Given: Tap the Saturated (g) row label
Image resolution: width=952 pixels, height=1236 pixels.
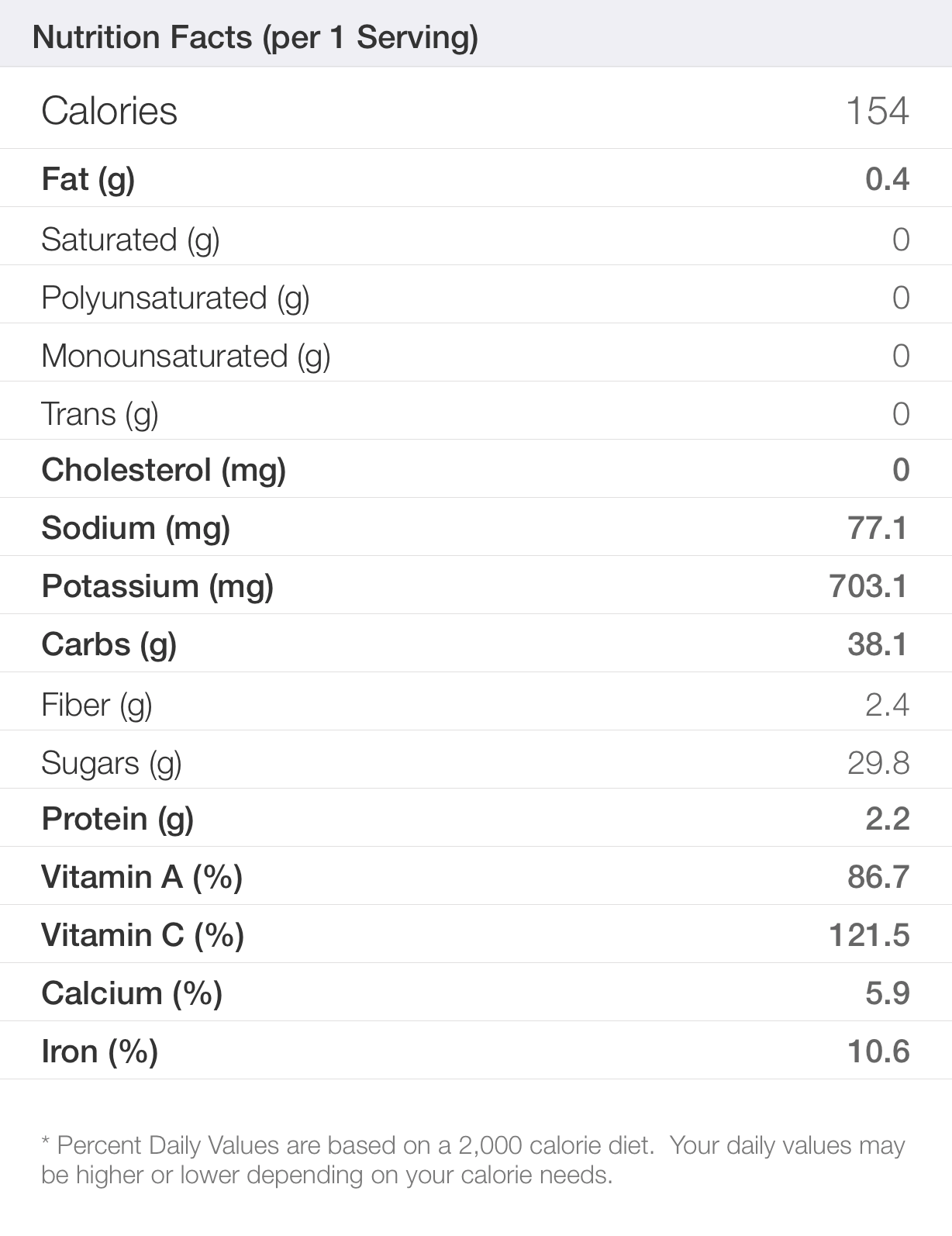Looking at the screenshot, I should pyautogui.click(x=130, y=240).
